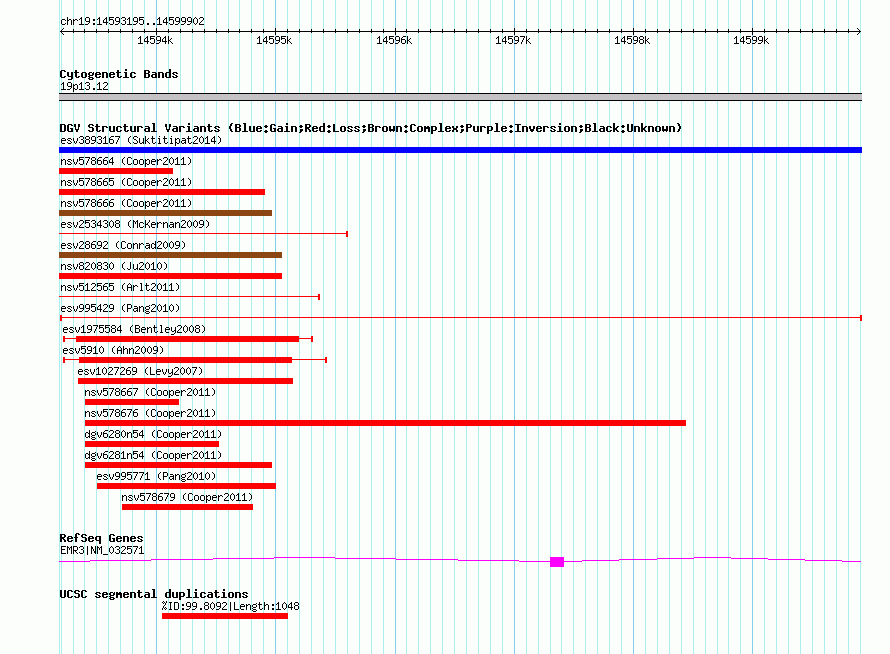
Task: Click the 14596k ruler tick label
Action: 394,40
